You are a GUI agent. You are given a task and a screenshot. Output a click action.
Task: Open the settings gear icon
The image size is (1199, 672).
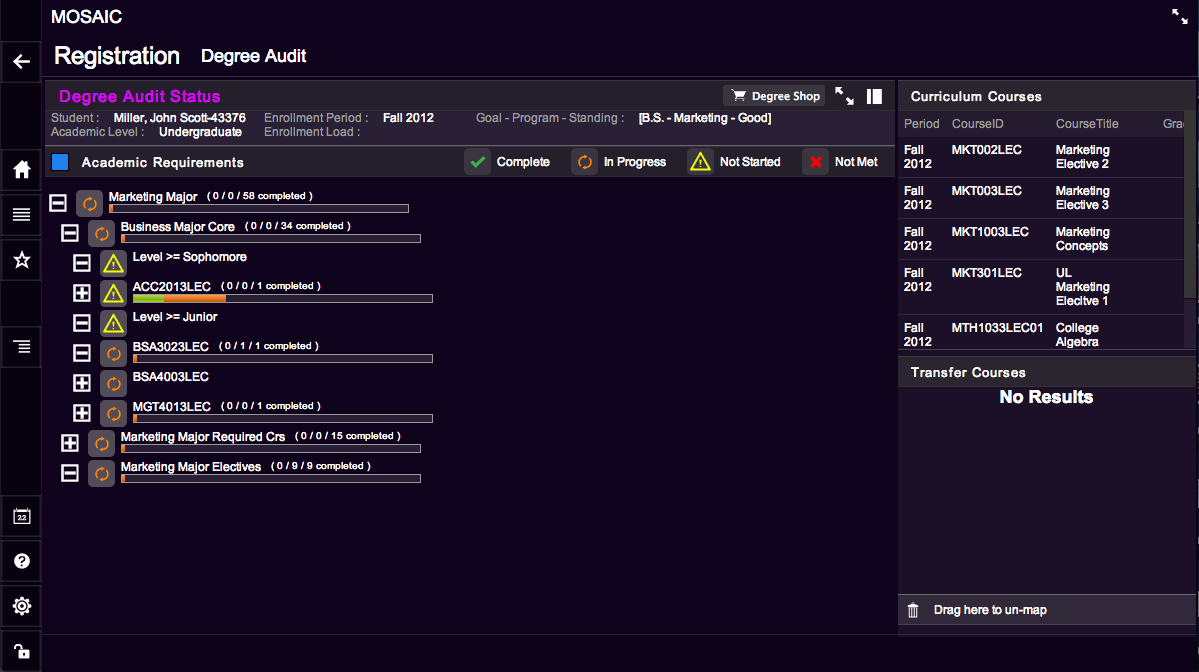[21, 606]
